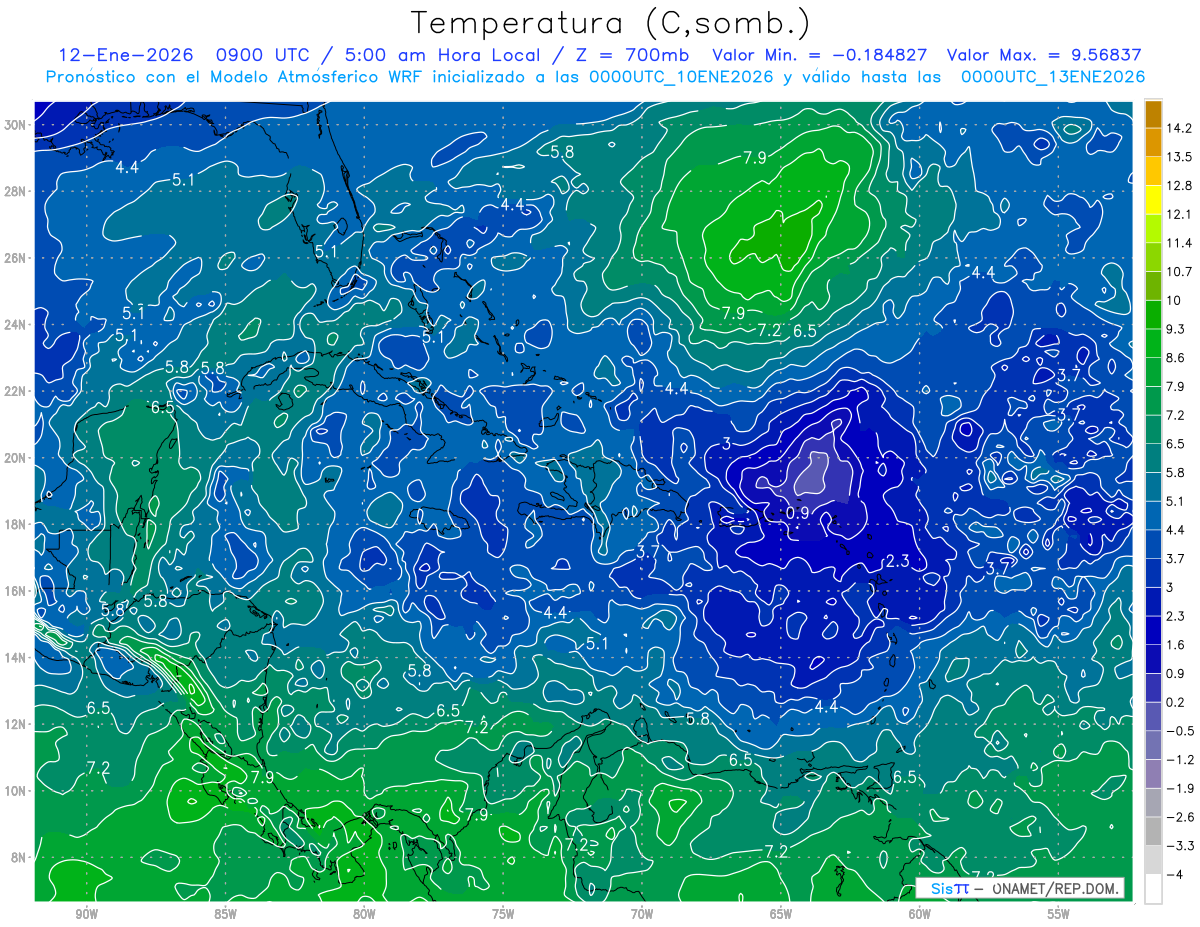1200x927 pixels.
Task: Click the "18N" latitude axis label
Action: (17, 524)
